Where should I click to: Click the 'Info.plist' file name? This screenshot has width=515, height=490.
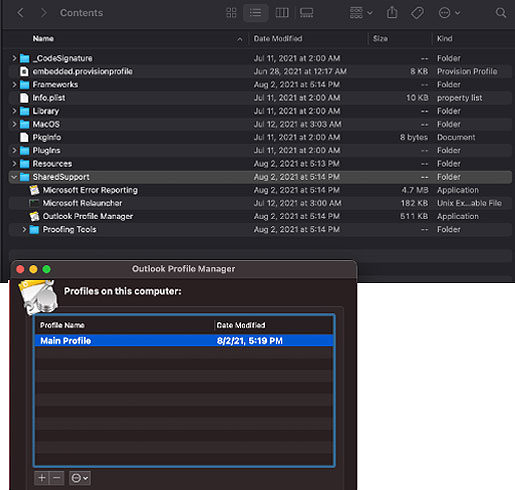(x=49, y=98)
